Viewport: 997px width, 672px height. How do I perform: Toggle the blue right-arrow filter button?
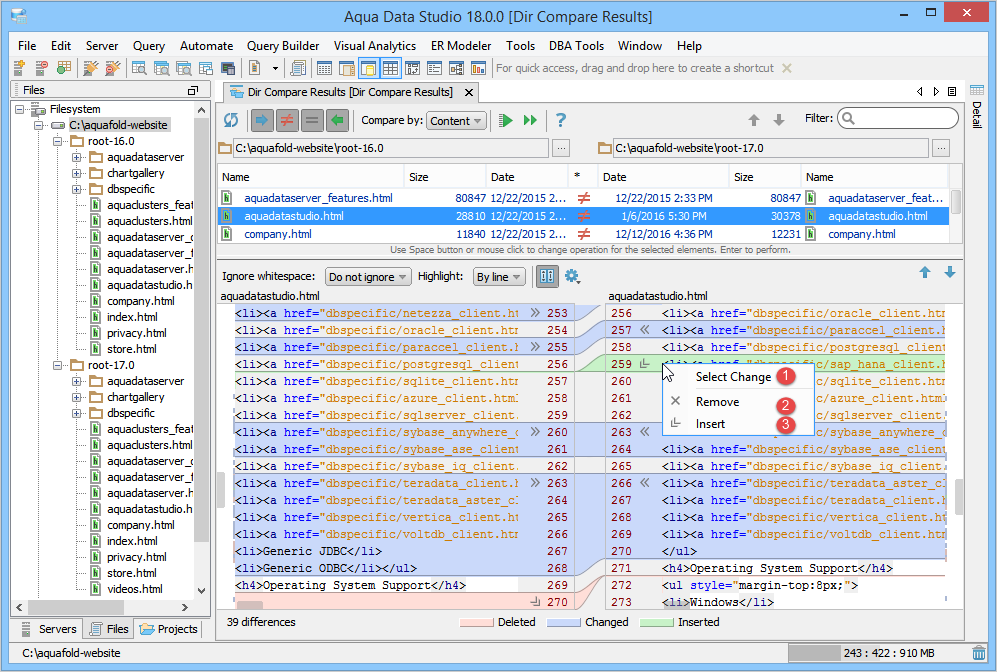click(262, 120)
